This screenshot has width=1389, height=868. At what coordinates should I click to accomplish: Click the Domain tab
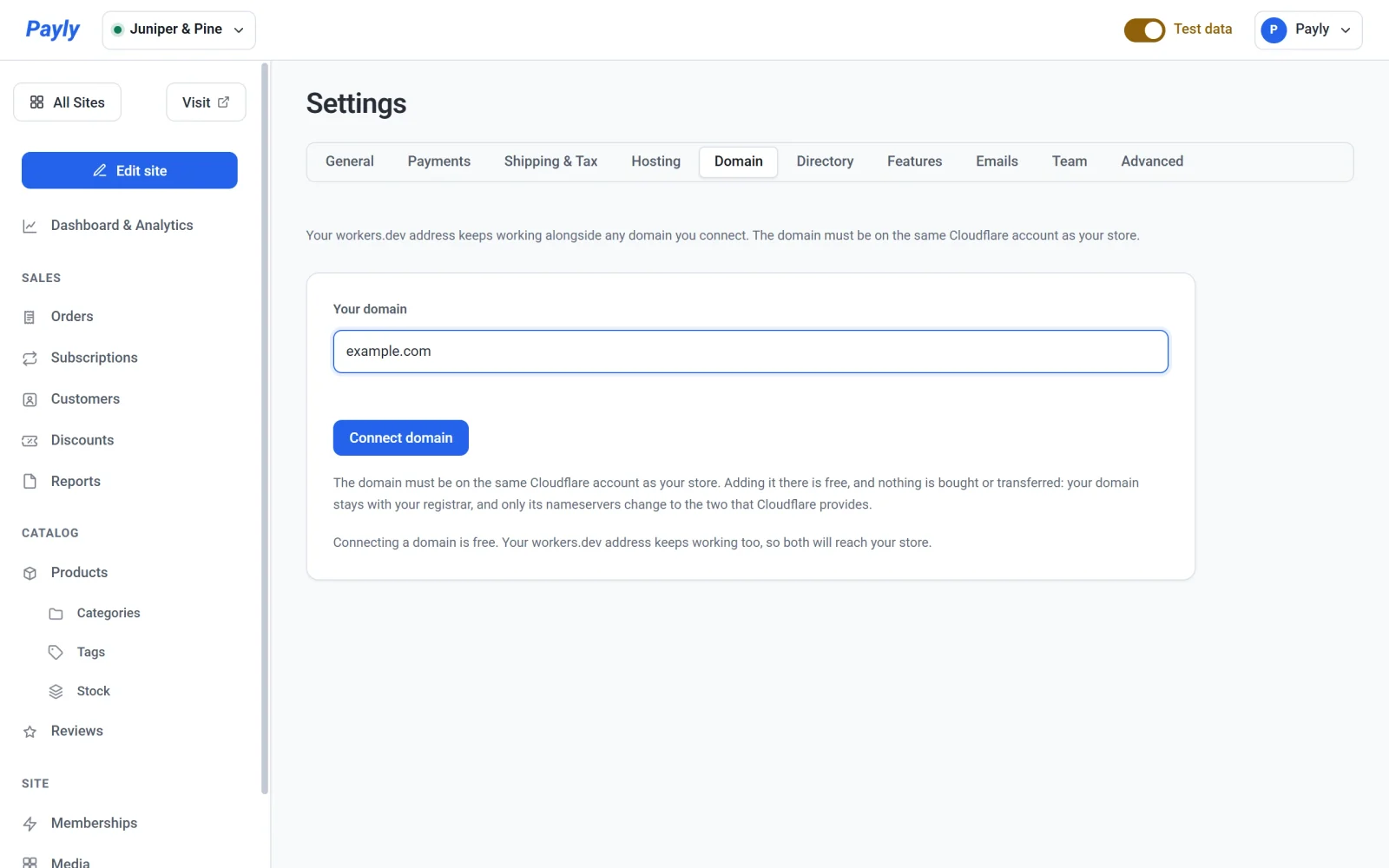(x=738, y=161)
